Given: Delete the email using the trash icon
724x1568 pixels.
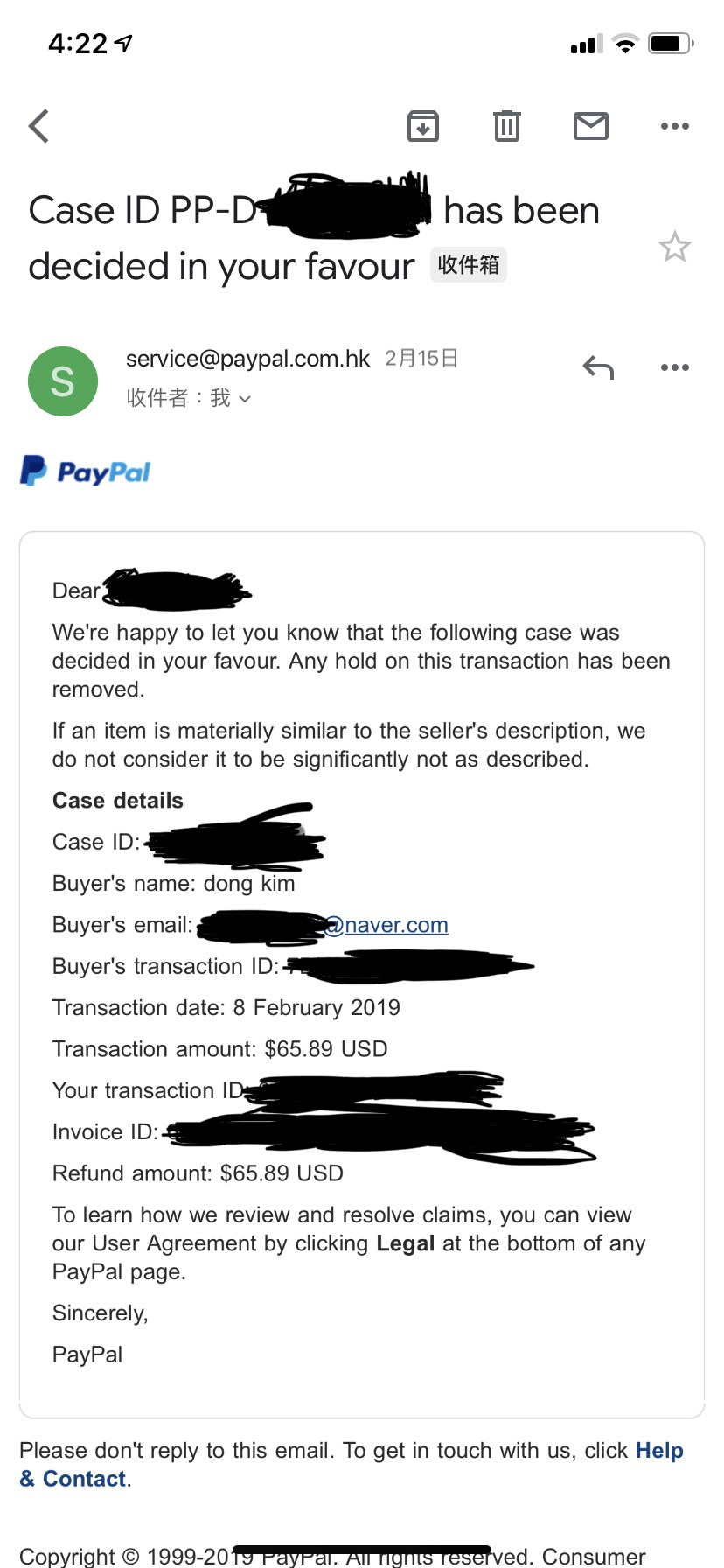Looking at the screenshot, I should (x=507, y=126).
